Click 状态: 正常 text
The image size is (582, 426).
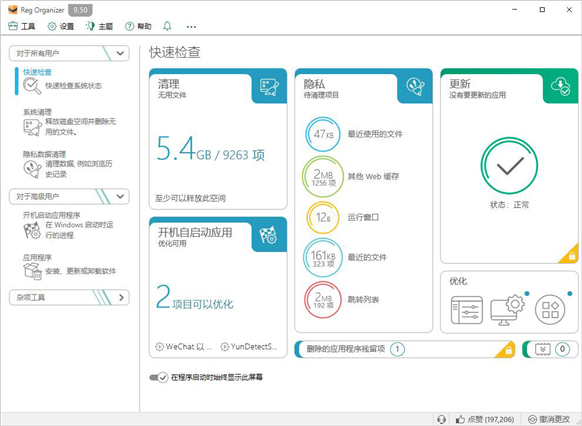[509, 205]
